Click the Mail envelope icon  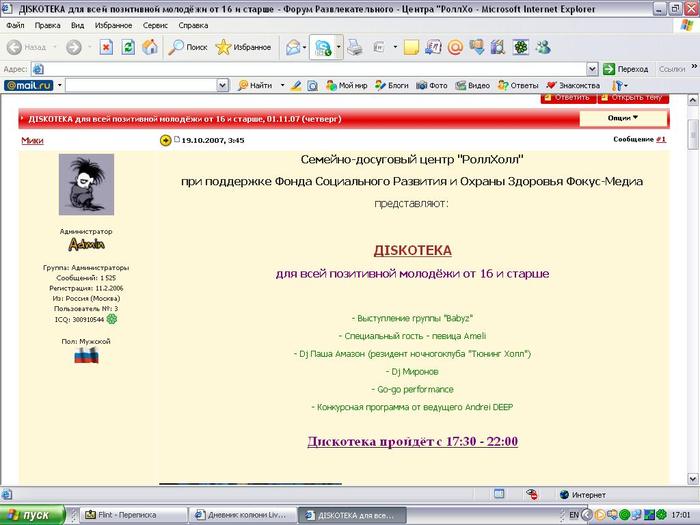(293, 47)
